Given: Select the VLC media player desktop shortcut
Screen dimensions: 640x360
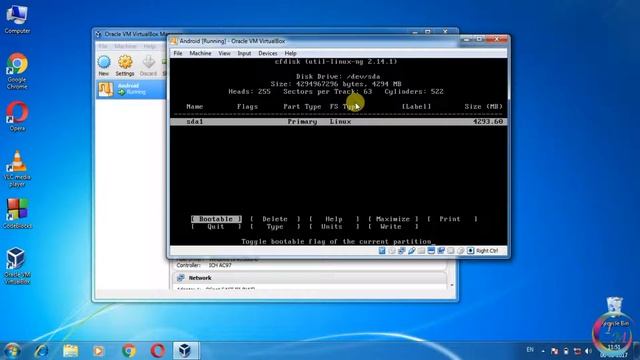Looking at the screenshot, I should [17, 169].
